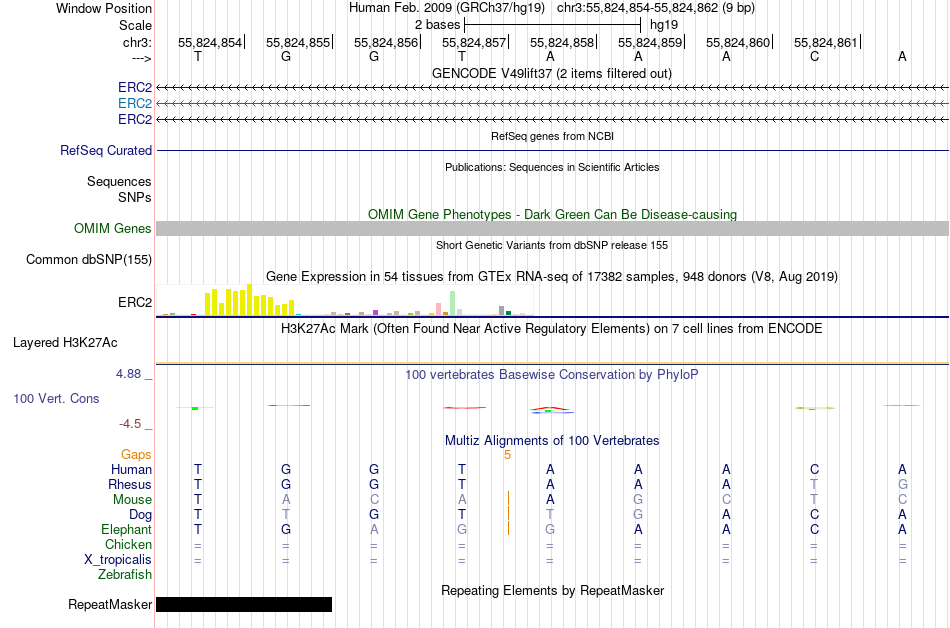
Task: Select the Scale label in ruler
Action: click(x=135, y=25)
